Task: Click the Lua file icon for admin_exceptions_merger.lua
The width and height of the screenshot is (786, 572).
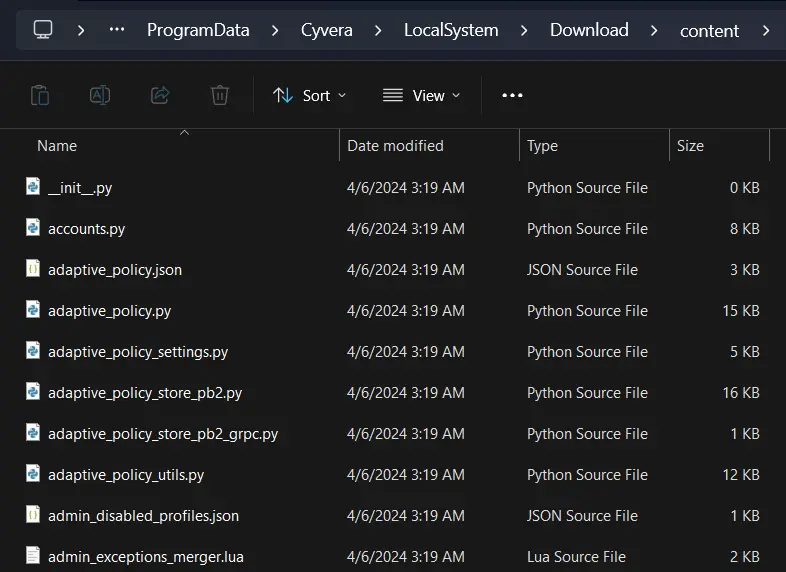Action: (33, 556)
